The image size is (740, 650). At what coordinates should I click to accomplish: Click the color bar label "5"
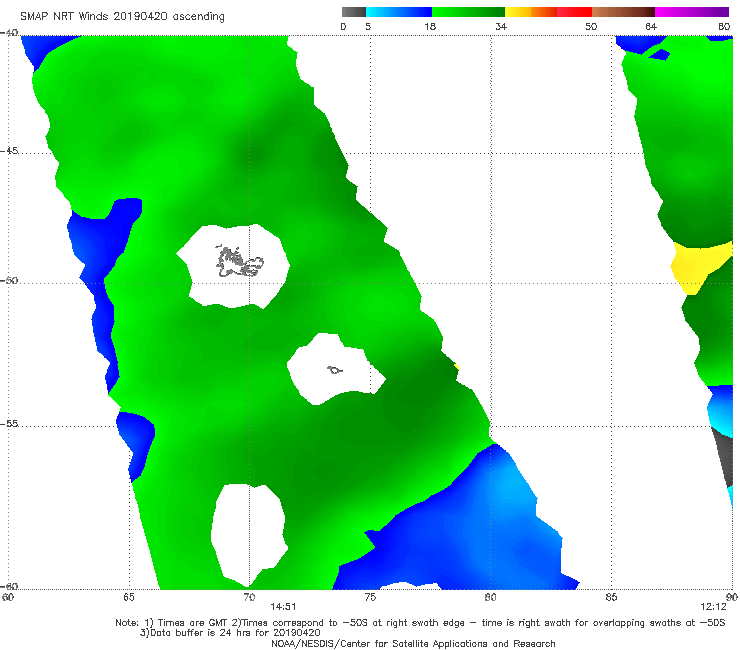[x=368, y=26]
